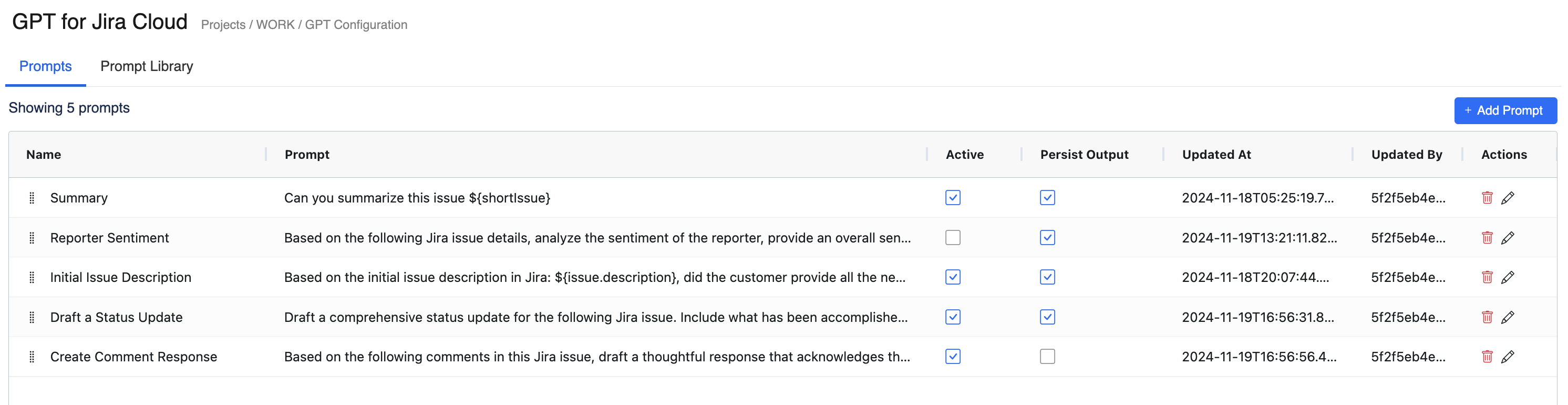Edit the Create Comment Response prompt
Image resolution: width=1568 pixels, height=405 pixels.
coord(1507,357)
